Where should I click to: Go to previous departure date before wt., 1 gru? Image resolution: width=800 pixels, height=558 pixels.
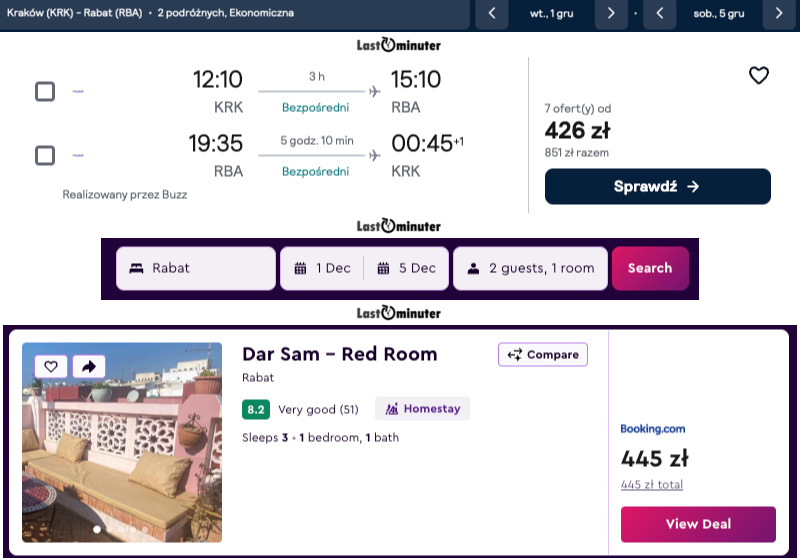click(492, 13)
